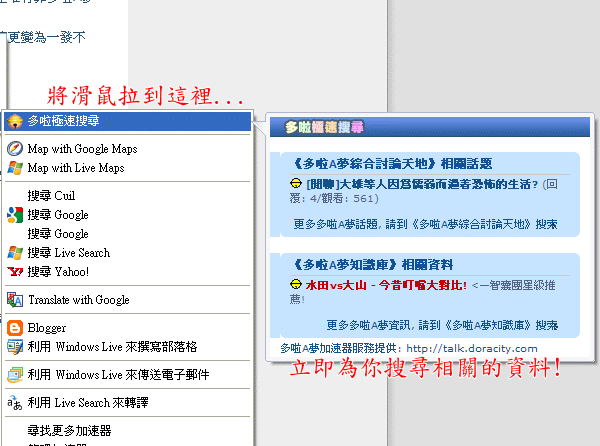Select 搜尋 Live Search entry
Viewport: 600px width, 446px height.
(128, 252)
